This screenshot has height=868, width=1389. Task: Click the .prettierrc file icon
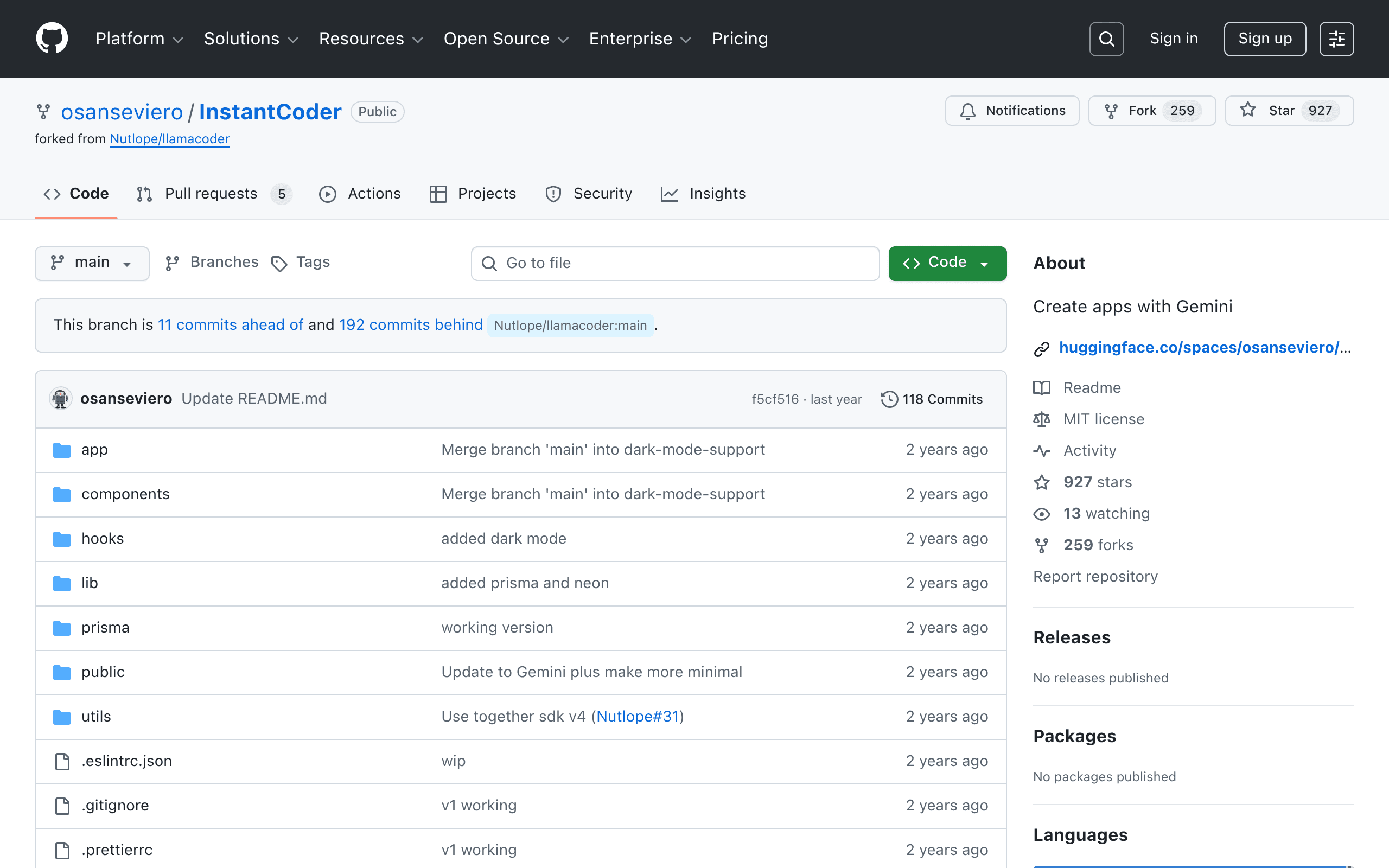(62, 850)
